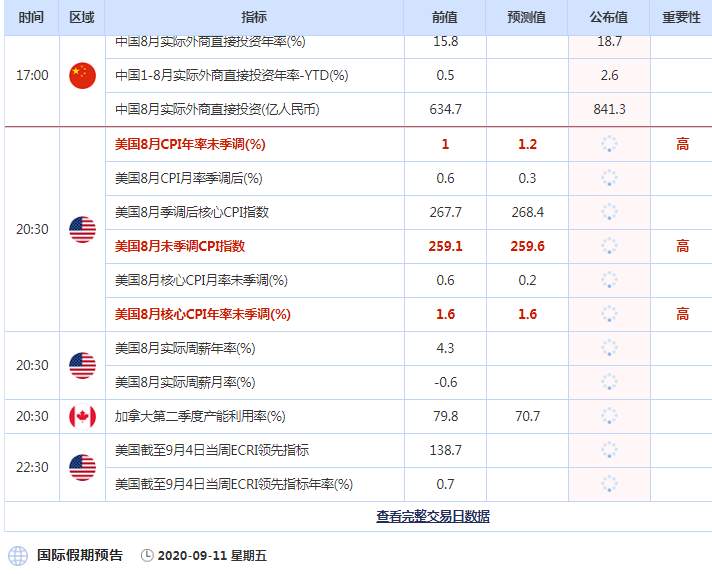Image resolution: width=712 pixels, height=574 pixels.
Task: Click loading spinner for 美国8月实际周薪年率
Action: (x=609, y=348)
